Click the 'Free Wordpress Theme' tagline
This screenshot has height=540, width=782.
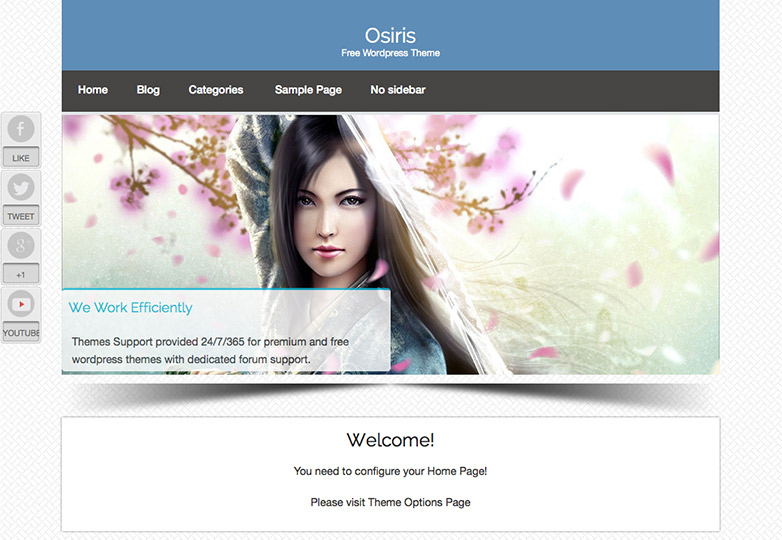391,53
